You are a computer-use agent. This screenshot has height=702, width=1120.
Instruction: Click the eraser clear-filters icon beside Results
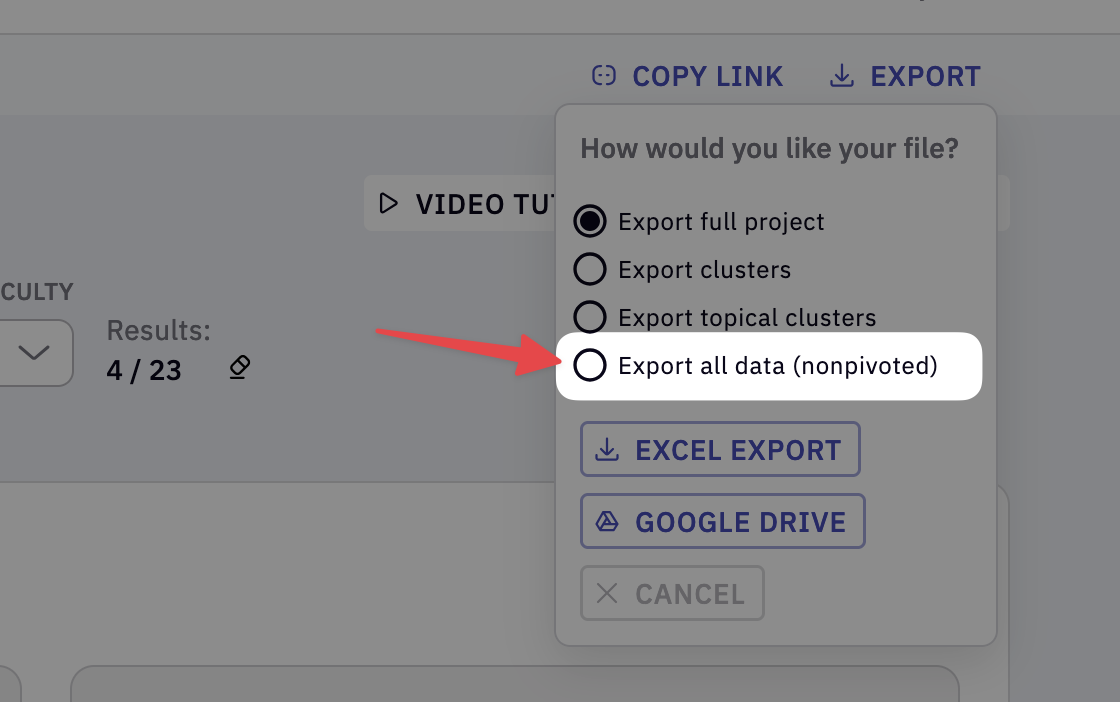239,367
